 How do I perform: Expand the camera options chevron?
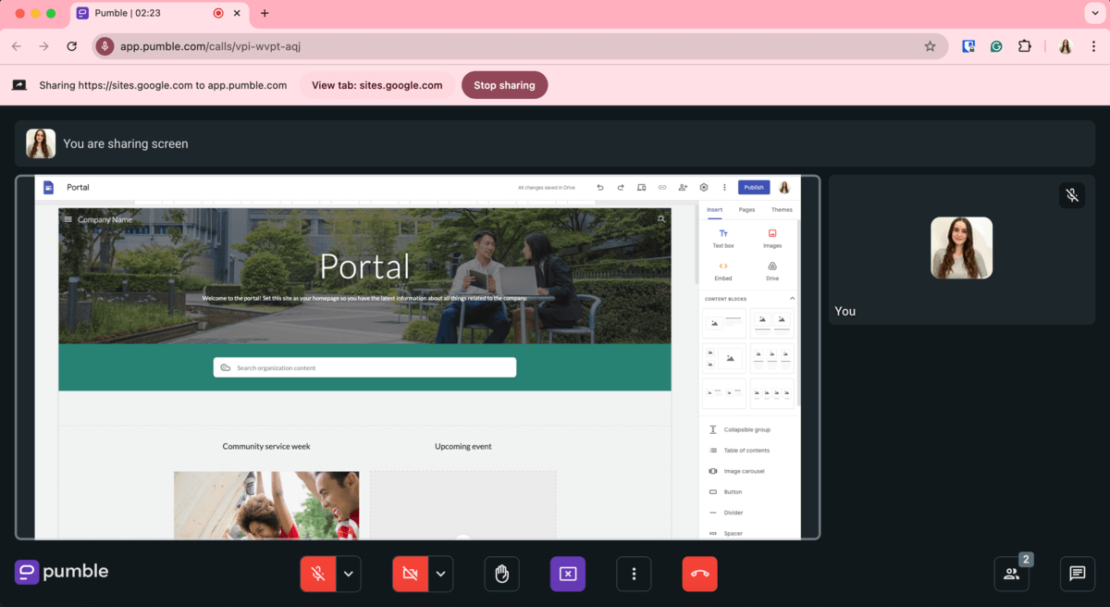point(439,574)
